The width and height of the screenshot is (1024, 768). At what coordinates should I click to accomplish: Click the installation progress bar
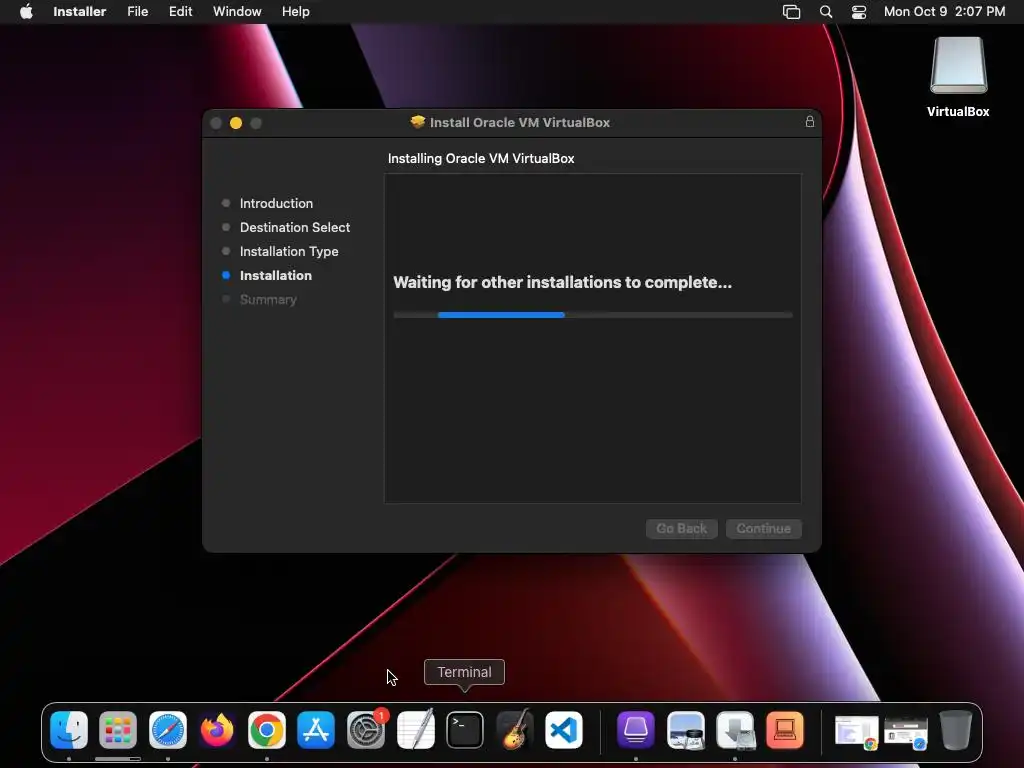(593, 315)
